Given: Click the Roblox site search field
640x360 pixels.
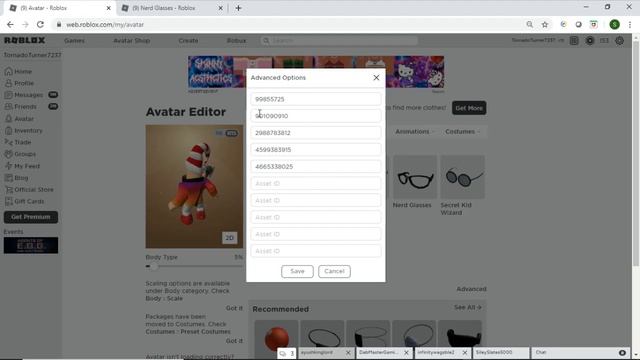Looking at the screenshot, I should tap(339, 40).
